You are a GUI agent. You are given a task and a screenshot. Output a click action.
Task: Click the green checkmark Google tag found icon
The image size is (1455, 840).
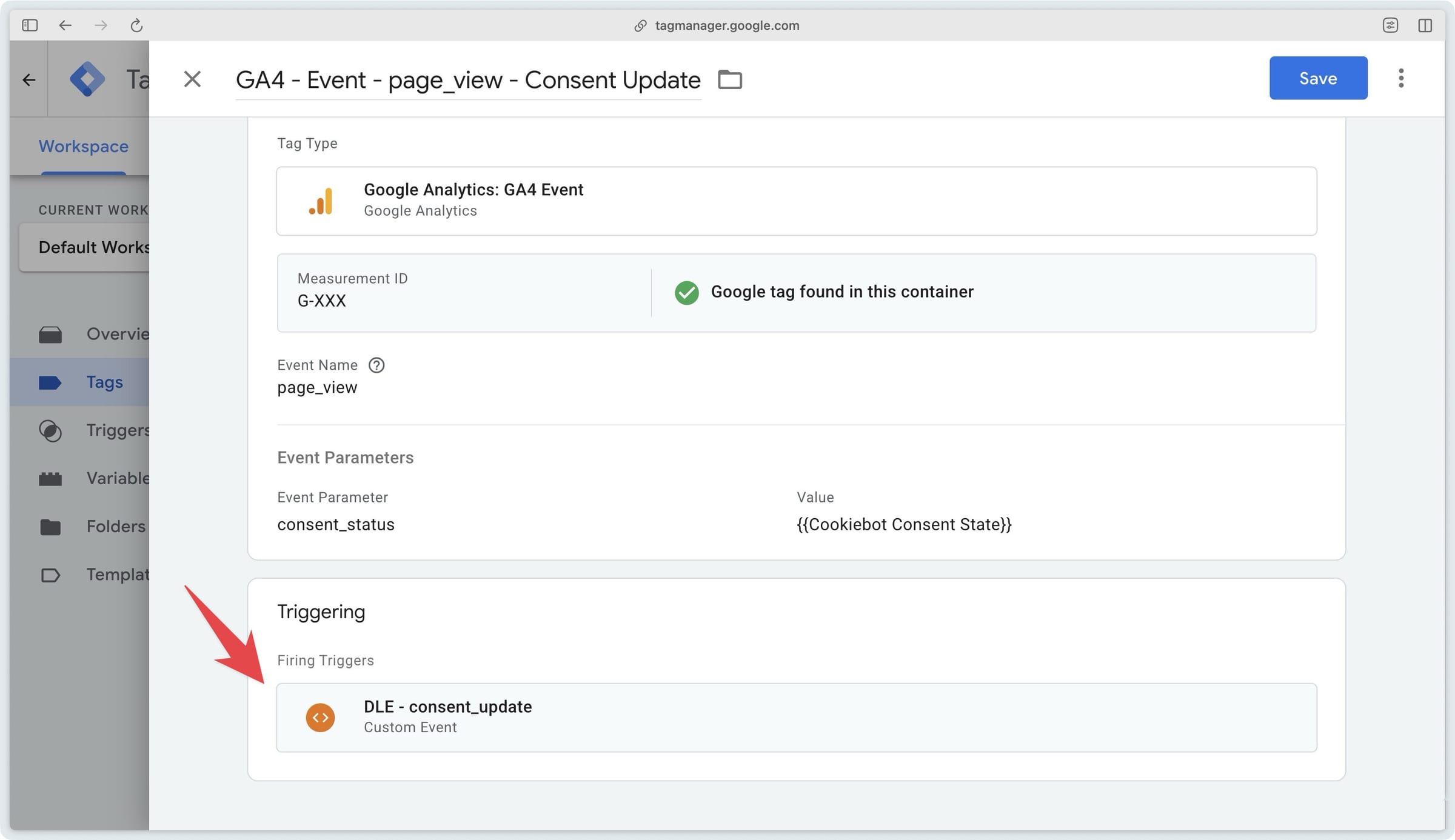click(x=686, y=293)
